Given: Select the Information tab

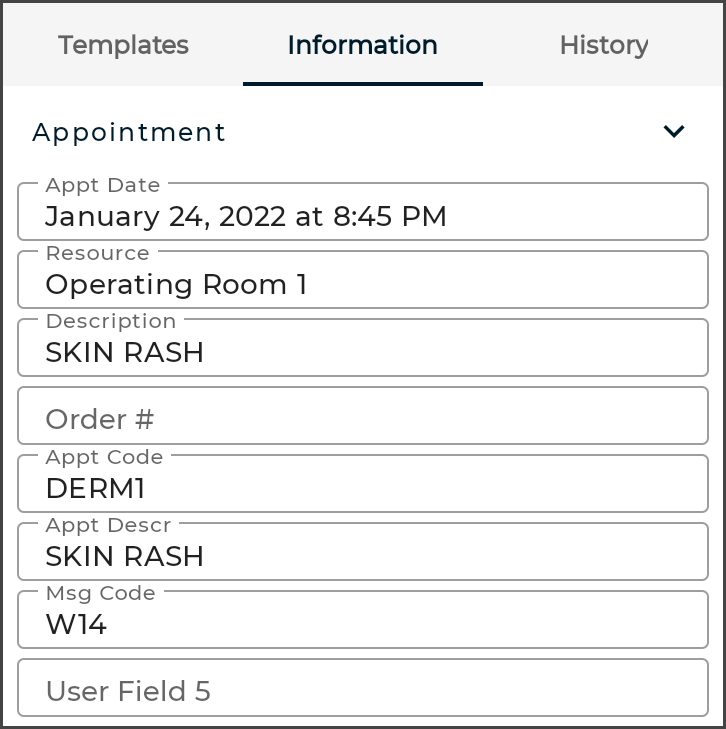Looking at the screenshot, I should pos(362,45).
